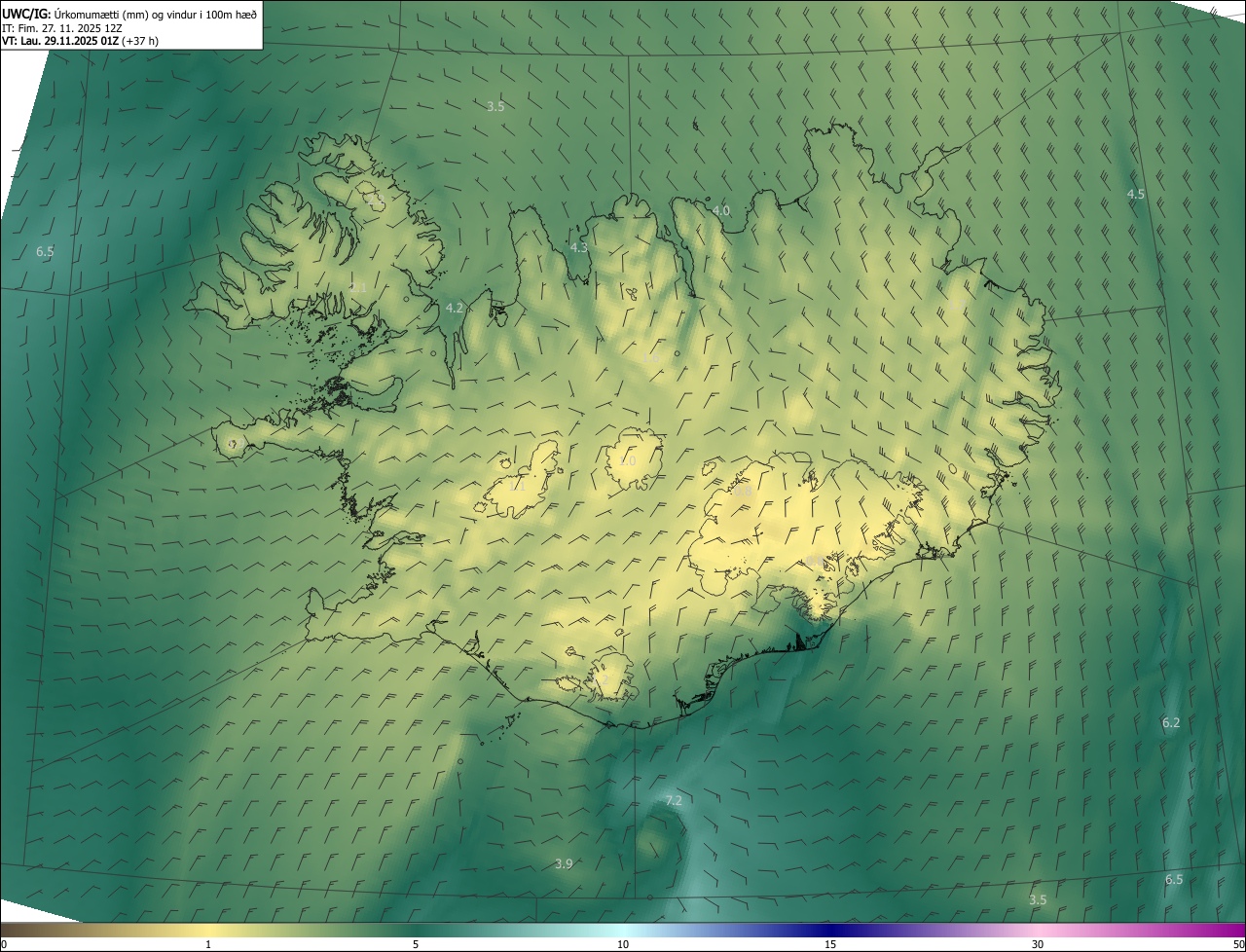
Task: Click the 4.0 value label on the north coast
Action: 721,210
